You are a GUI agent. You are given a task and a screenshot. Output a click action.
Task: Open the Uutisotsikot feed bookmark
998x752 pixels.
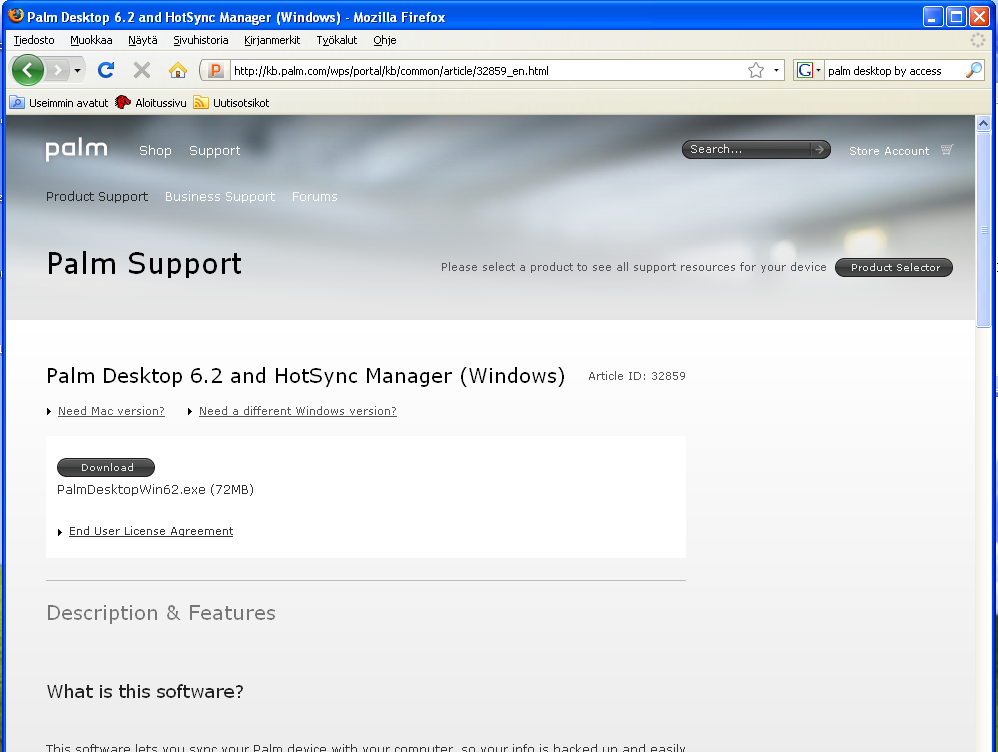(x=231, y=103)
